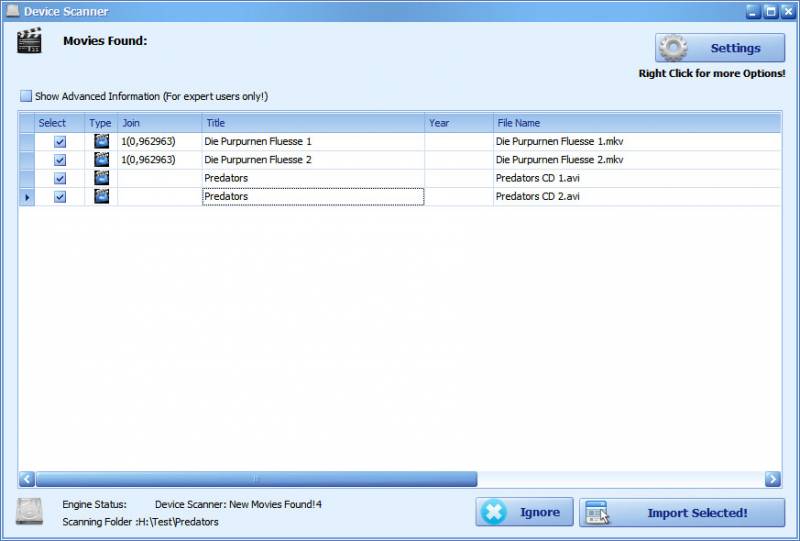The width and height of the screenshot is (800, 541).
Task: Maximize the Device Scanner window
Action: (770, 11)
